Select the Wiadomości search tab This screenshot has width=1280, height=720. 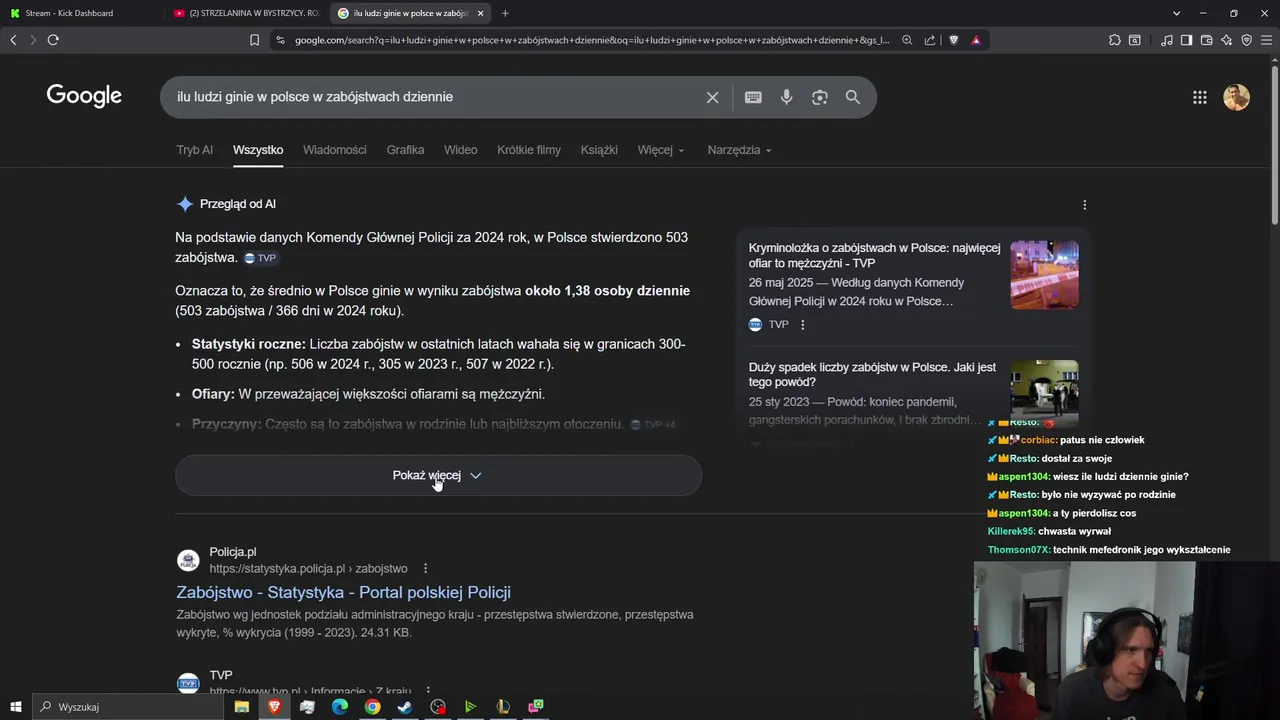click(x=334, y=150)
